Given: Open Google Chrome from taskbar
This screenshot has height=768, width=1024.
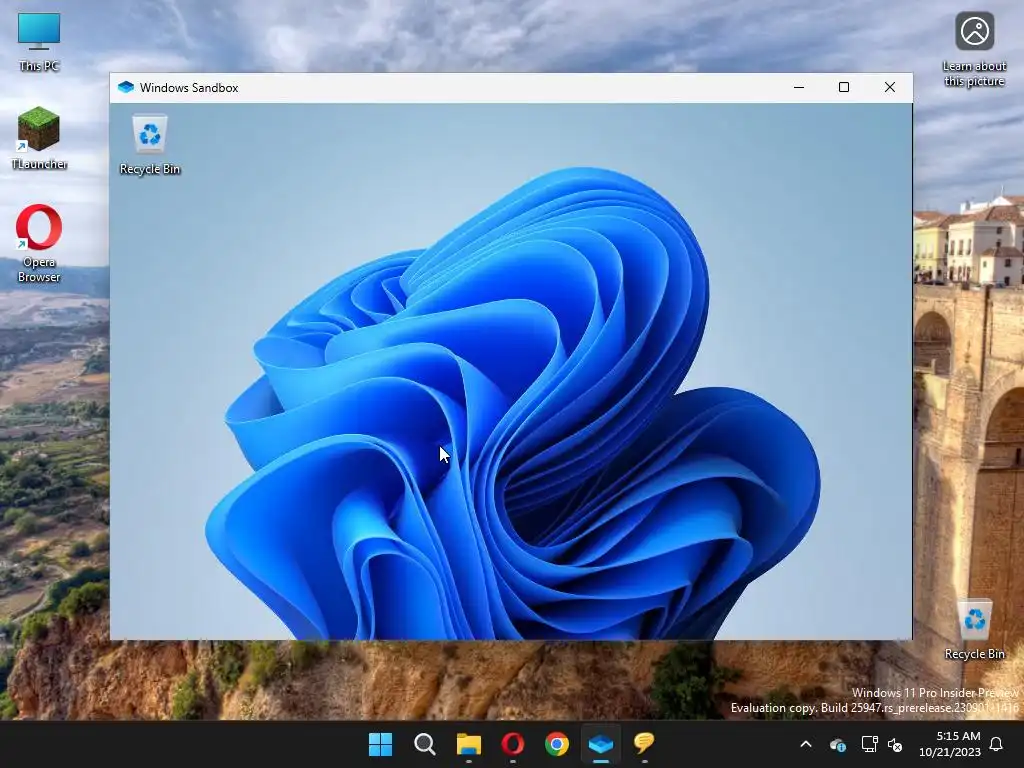Looking at the screenshot, I should tap(556, 744).
